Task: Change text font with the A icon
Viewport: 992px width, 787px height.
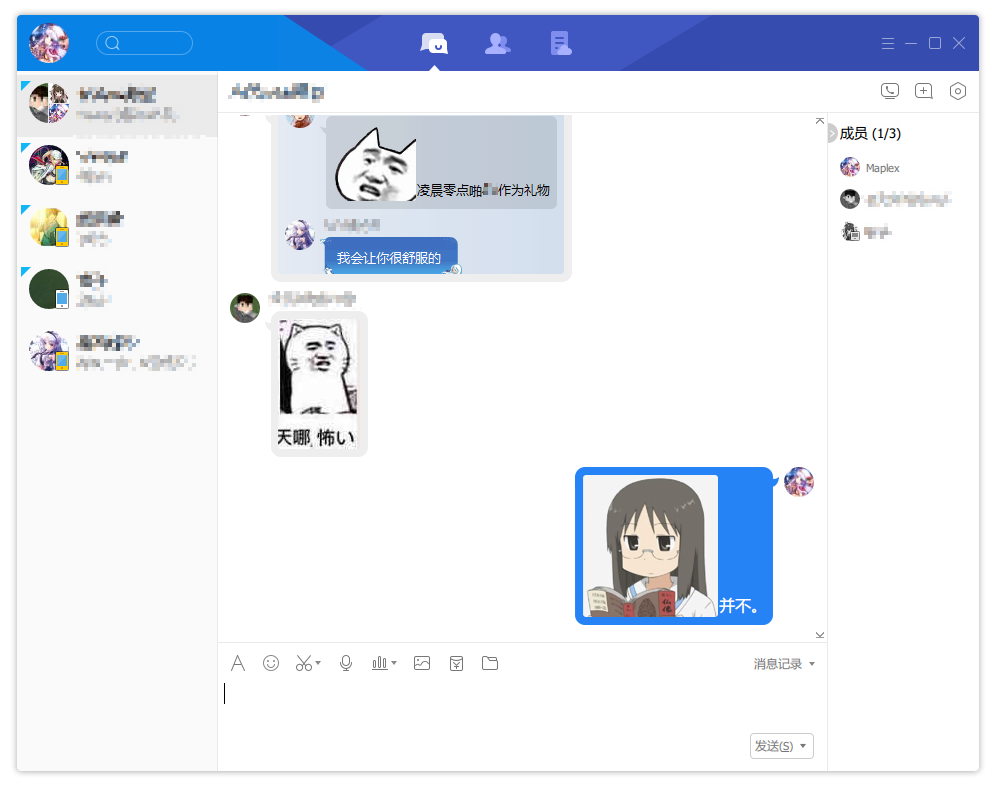Action: [238, 663]
